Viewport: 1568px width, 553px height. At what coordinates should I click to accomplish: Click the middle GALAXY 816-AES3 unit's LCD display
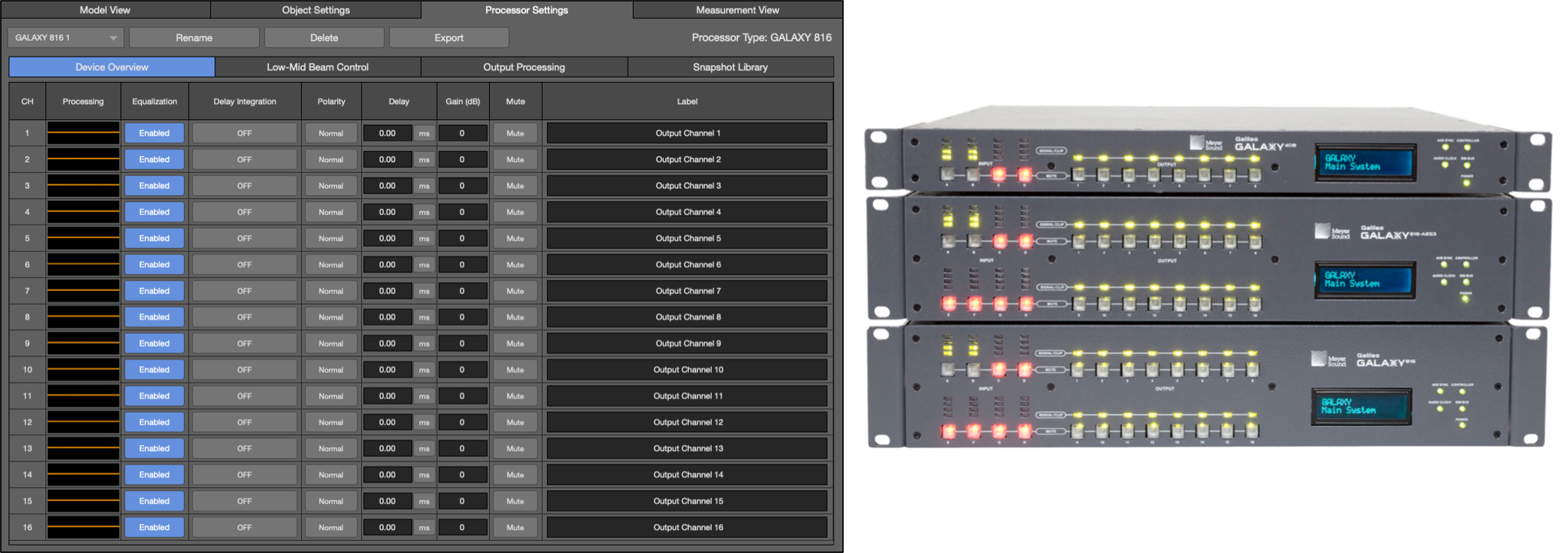pyautogui.click(x=1365, y=280)
